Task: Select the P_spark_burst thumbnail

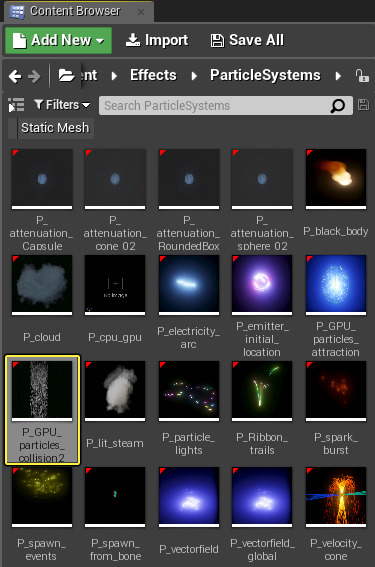Action: pos(336,391)
